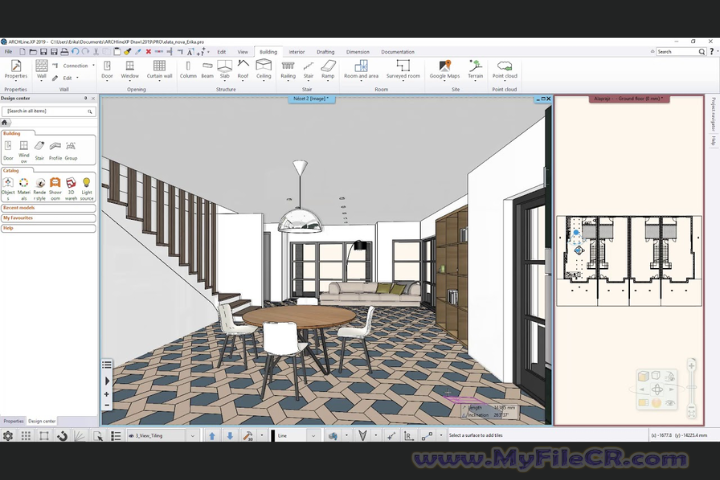The height and width of the screenshot is (480, 720).
Task: Toggle the grid dots icon in status bar
Action: click(26, 435)
